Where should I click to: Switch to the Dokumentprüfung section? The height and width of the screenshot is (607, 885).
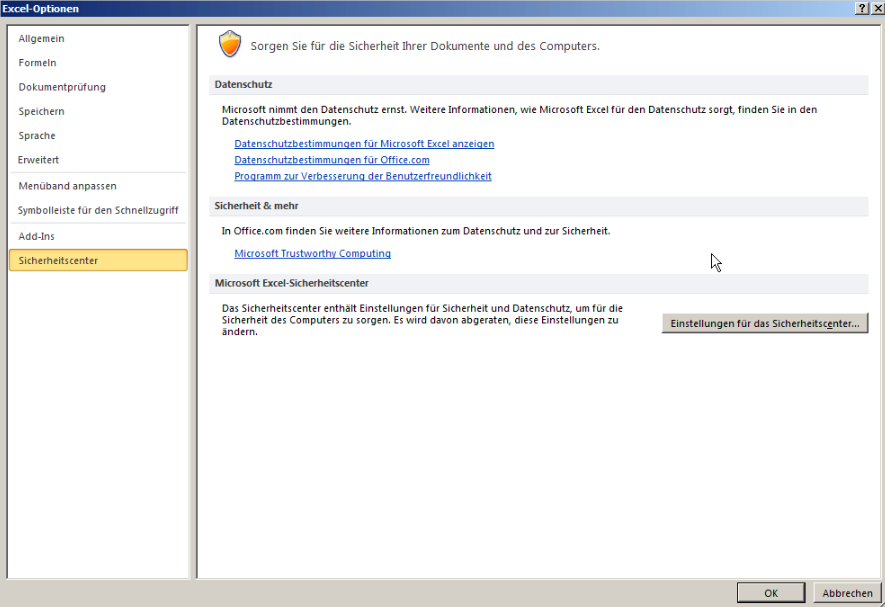pos(62,87)
